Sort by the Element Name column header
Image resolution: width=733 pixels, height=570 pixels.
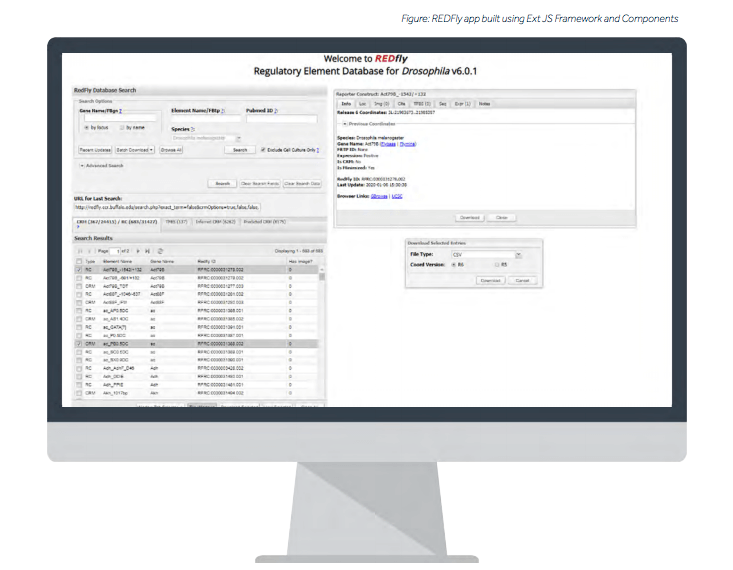pos(124,261)
